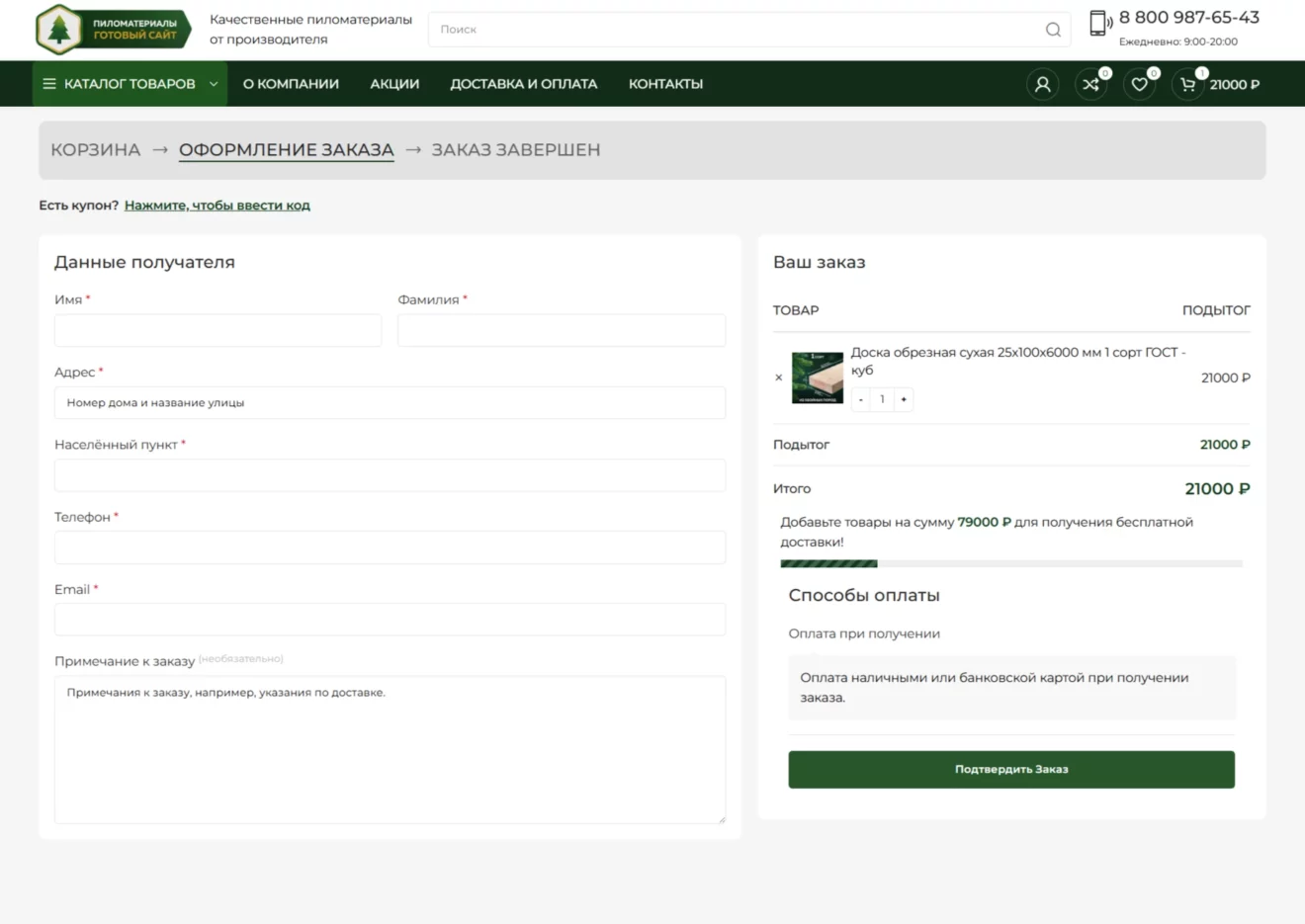This screenshot has height=924, width=1305.
Task: Click the Заказ завершен step label
Action: (x=516, y=150)
